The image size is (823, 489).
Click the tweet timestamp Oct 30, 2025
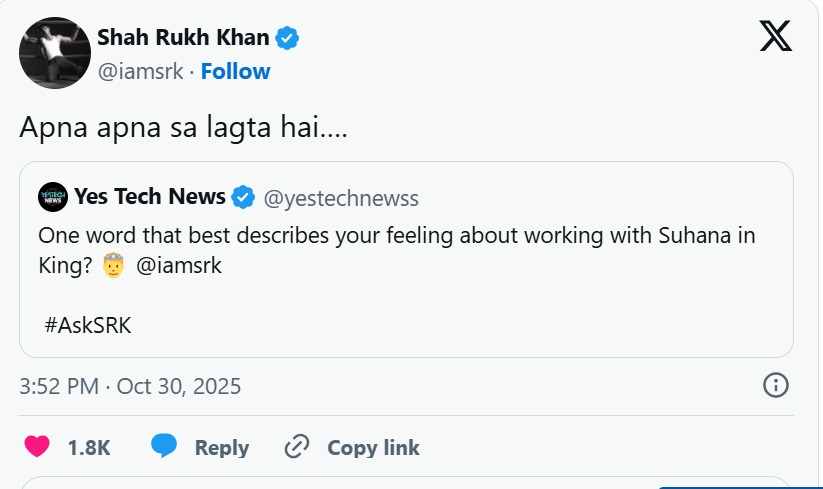[130, 386]
